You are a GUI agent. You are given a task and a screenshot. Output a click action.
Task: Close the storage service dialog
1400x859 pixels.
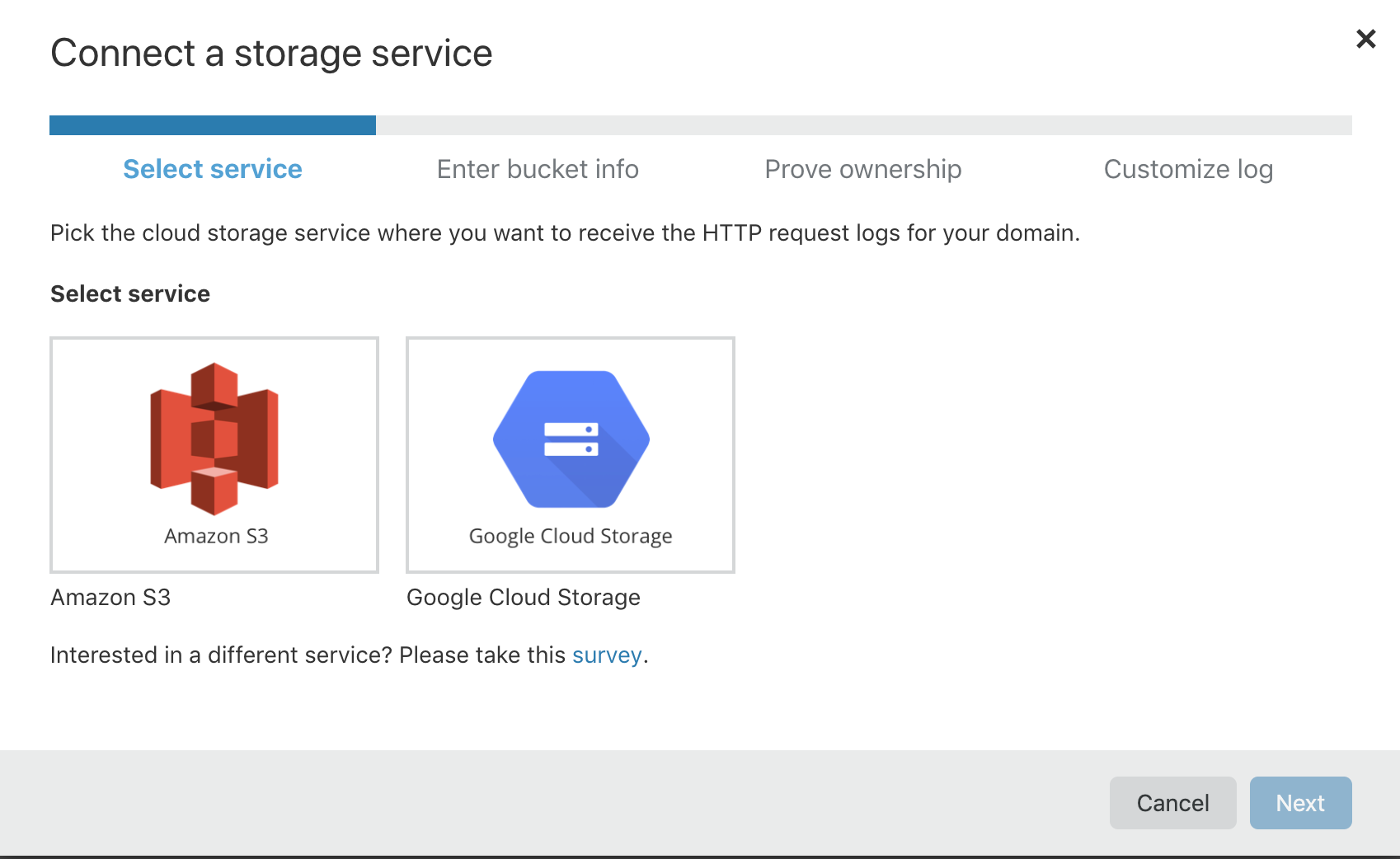pos(1365,39)
